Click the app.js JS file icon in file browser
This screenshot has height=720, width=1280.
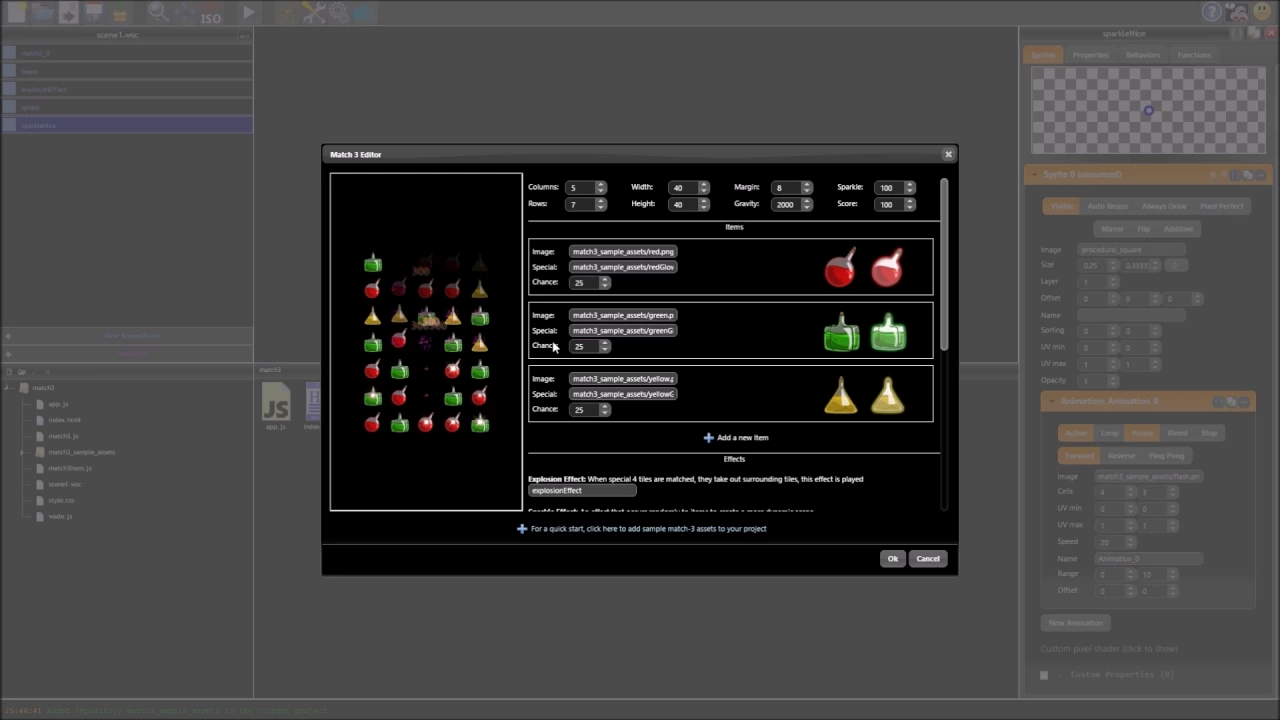click(276, 402)
